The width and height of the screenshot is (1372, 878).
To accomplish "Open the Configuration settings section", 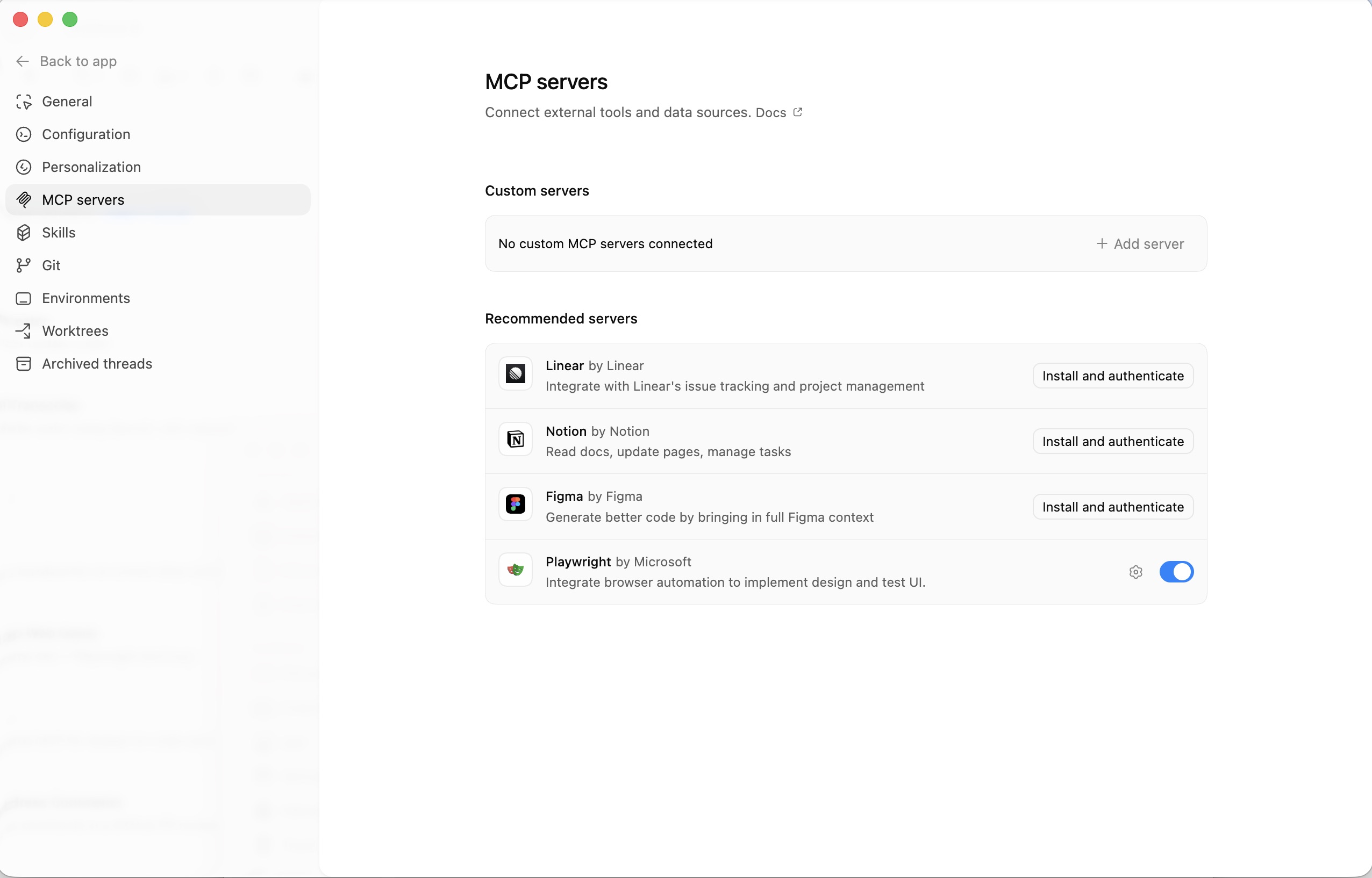I will click(x=85, y=134).
